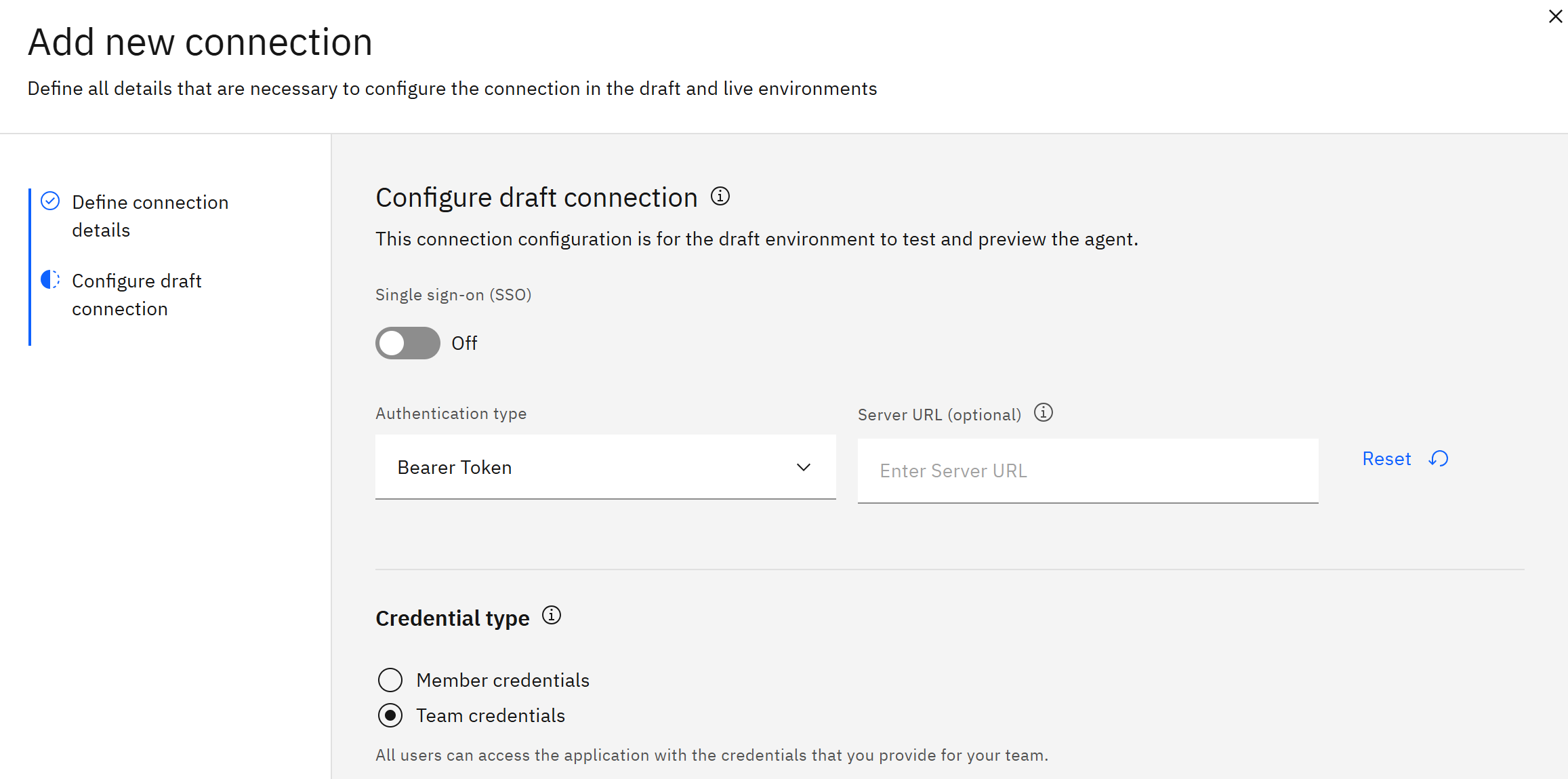Go to the Define connection details step

coord(150,216)
